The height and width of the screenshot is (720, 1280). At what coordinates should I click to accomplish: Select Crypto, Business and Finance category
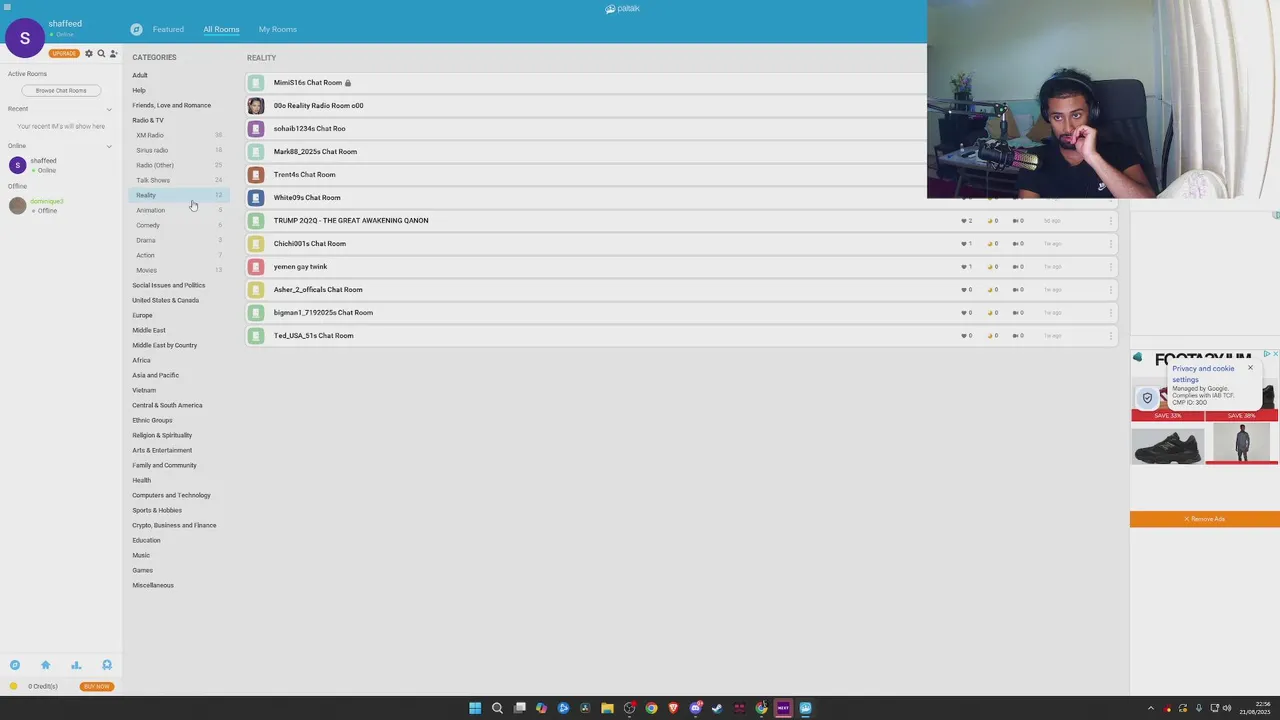coord(174,525)
